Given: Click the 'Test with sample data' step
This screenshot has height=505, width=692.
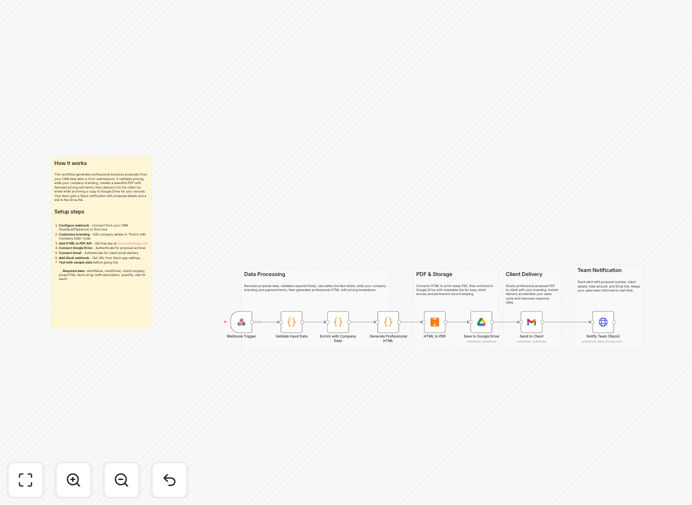Looking at the screenshot, I should (75, 262).
